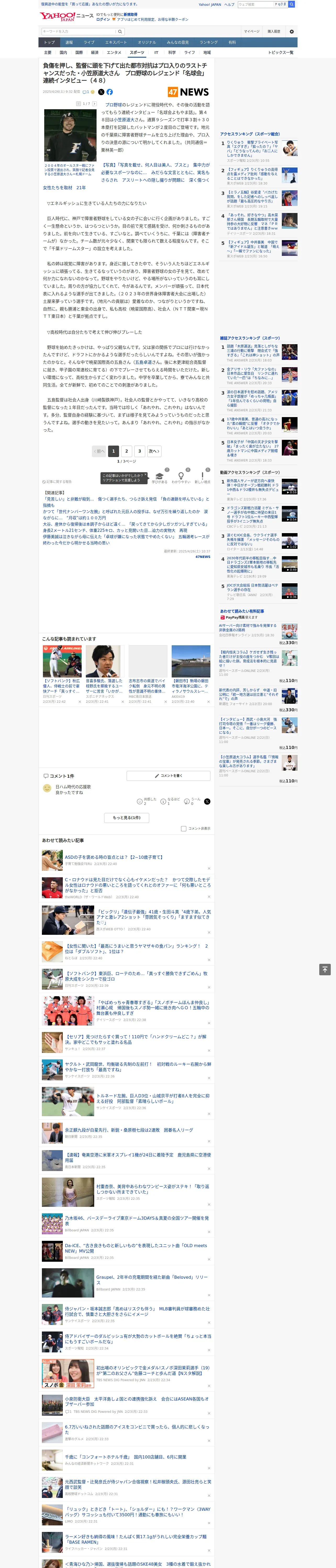This screenshot has height=1568, width=336.
Task: Open the ASDの子を褒める時の盲点とは article
Action: click(x=114, y=857)
